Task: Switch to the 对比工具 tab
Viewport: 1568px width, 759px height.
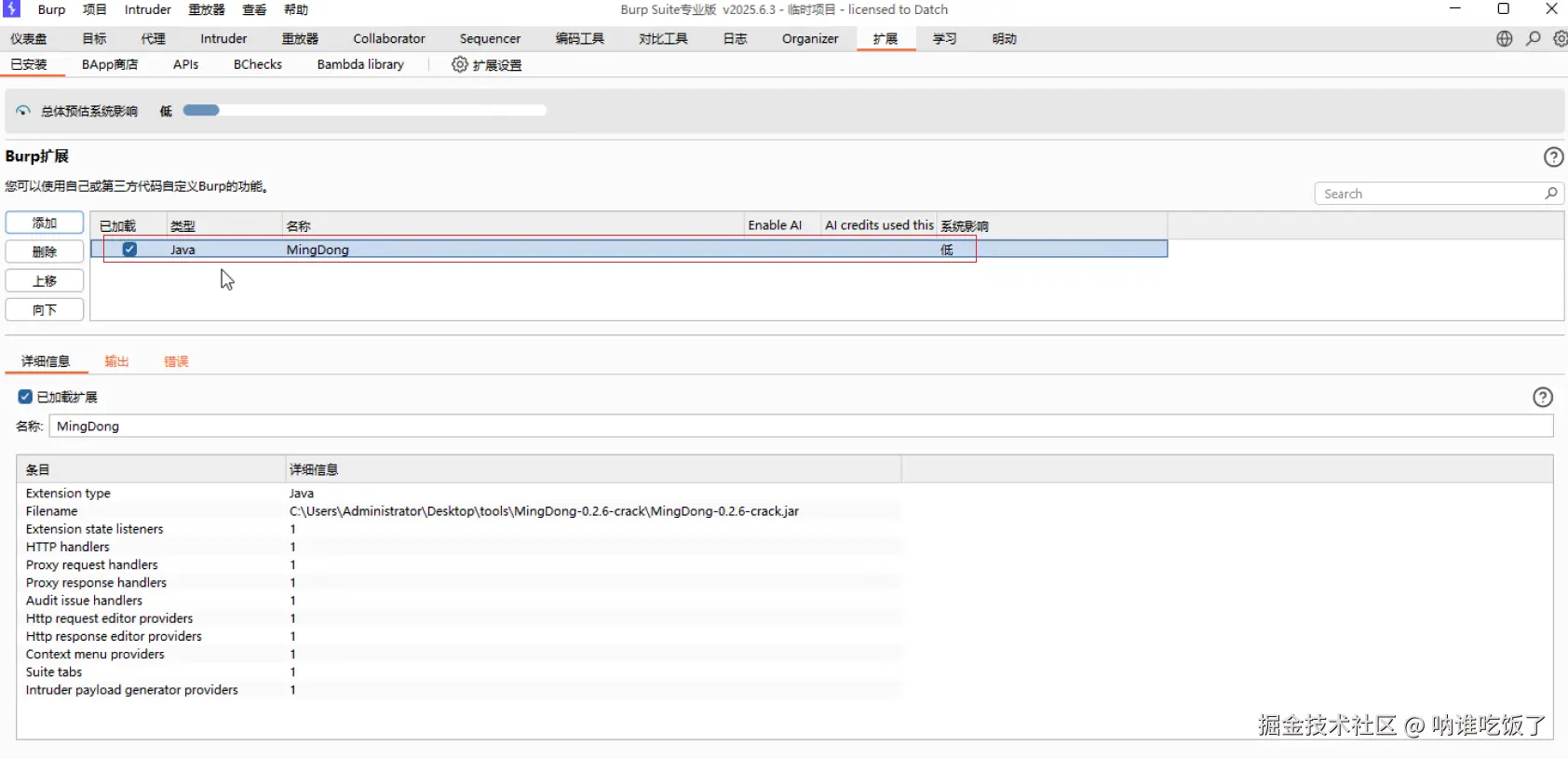Action: [663, 38]
